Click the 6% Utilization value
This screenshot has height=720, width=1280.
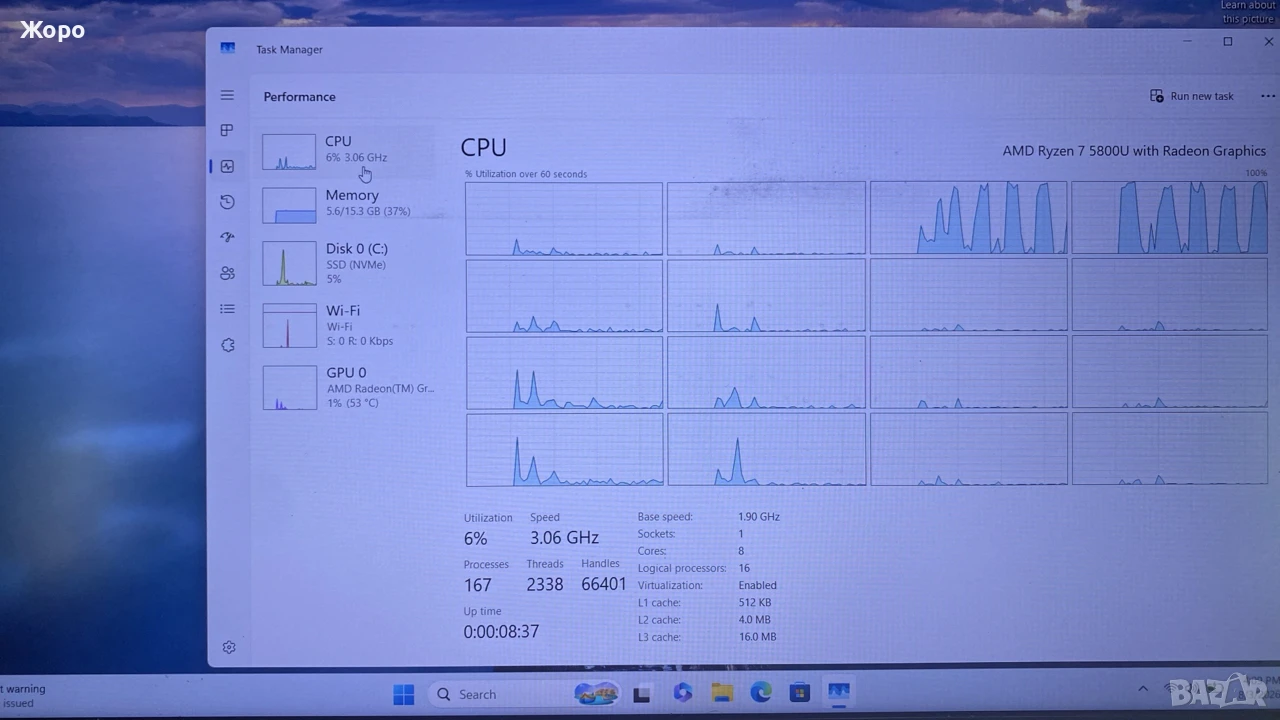pyautogui.click(x=475, y=538)
